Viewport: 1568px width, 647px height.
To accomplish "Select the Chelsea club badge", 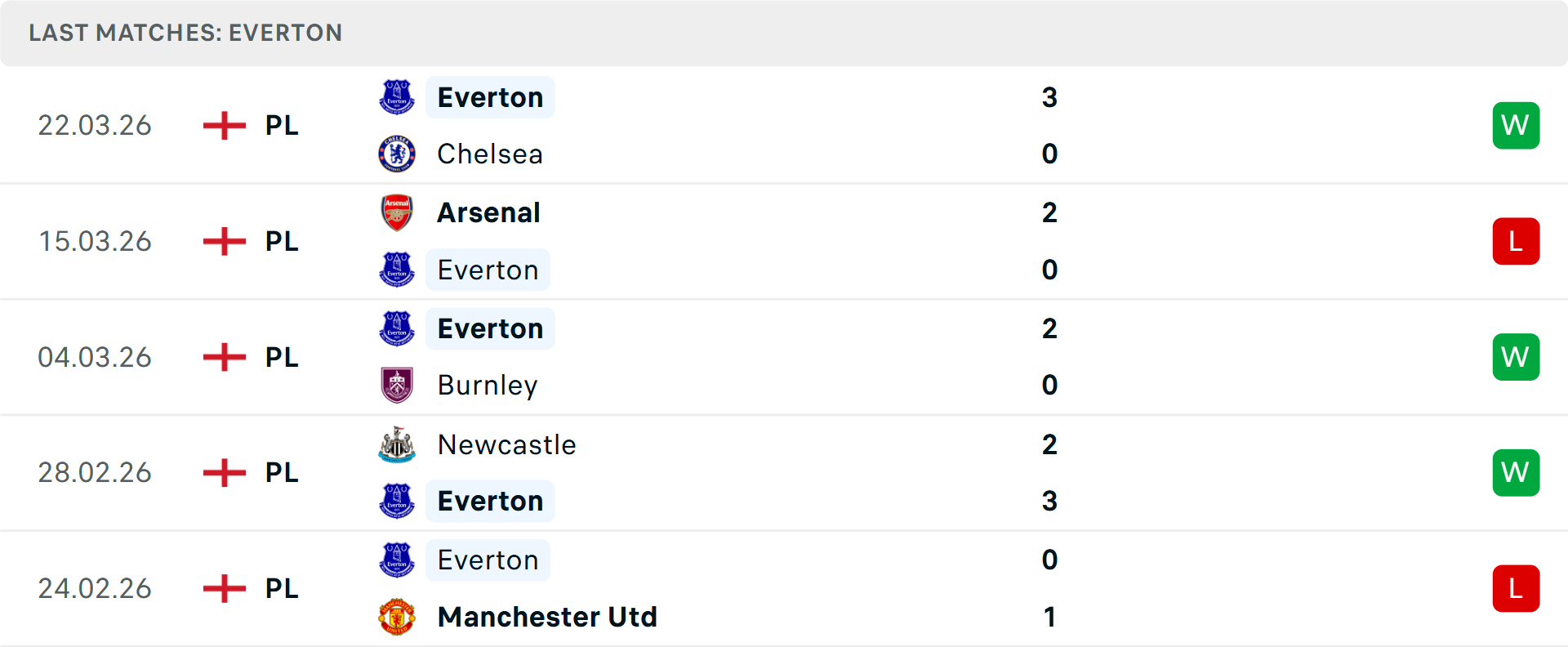I will click(397, 154).
